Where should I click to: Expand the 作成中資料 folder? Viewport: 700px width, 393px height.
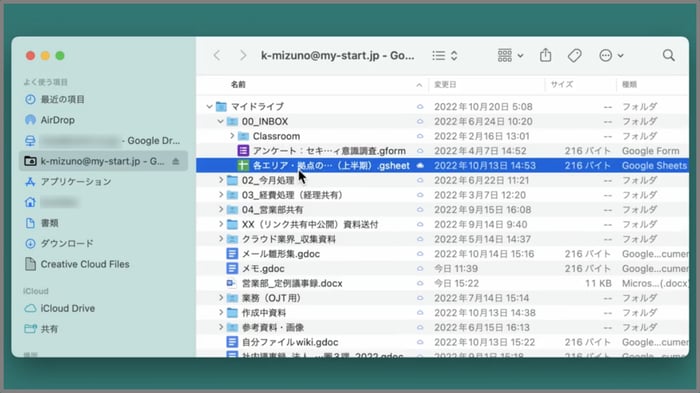(221, 313)
